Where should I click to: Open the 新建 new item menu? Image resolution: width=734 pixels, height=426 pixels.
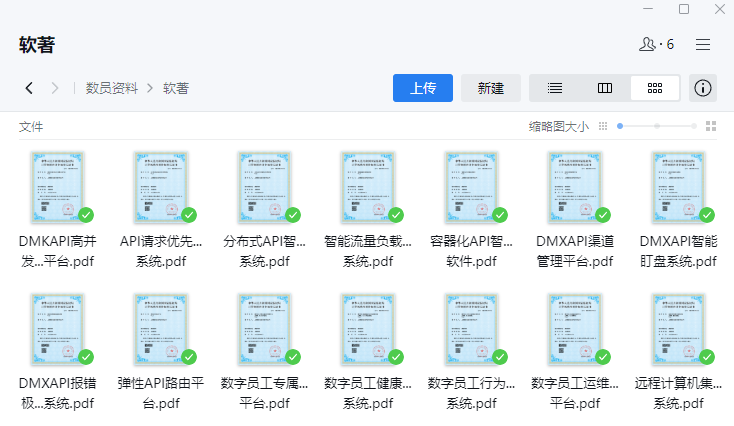(x=491, y=88)
